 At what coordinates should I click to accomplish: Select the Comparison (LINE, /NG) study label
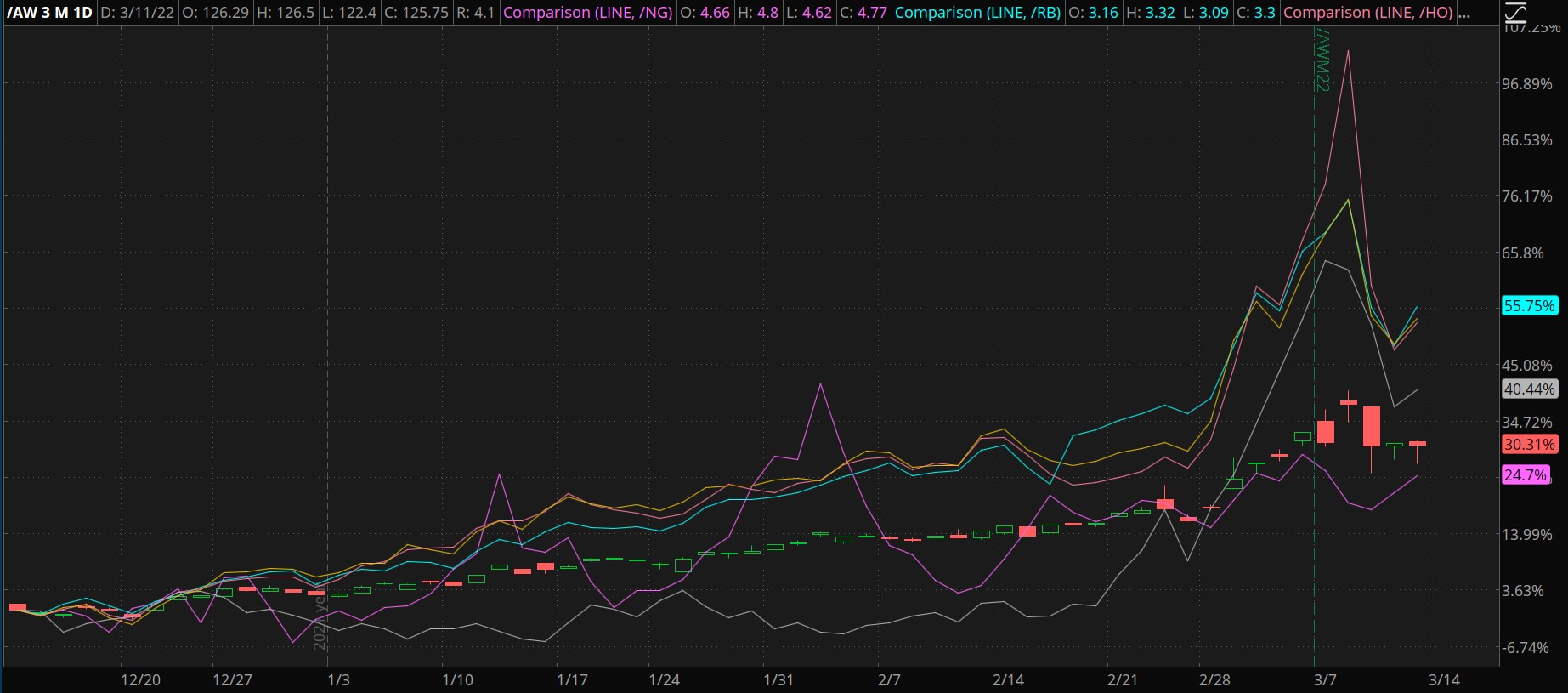coord(587,13)
